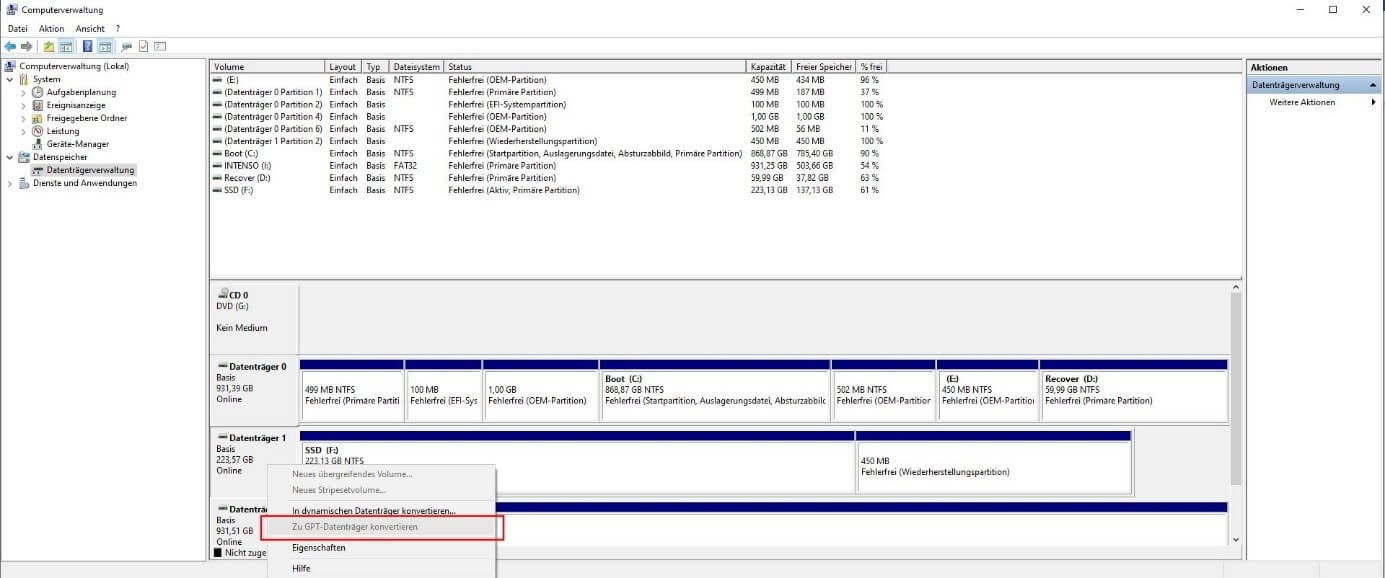Sort by the Freier Speicher column header
Viewport: 1385px width, 578px height.
[825, 67]
